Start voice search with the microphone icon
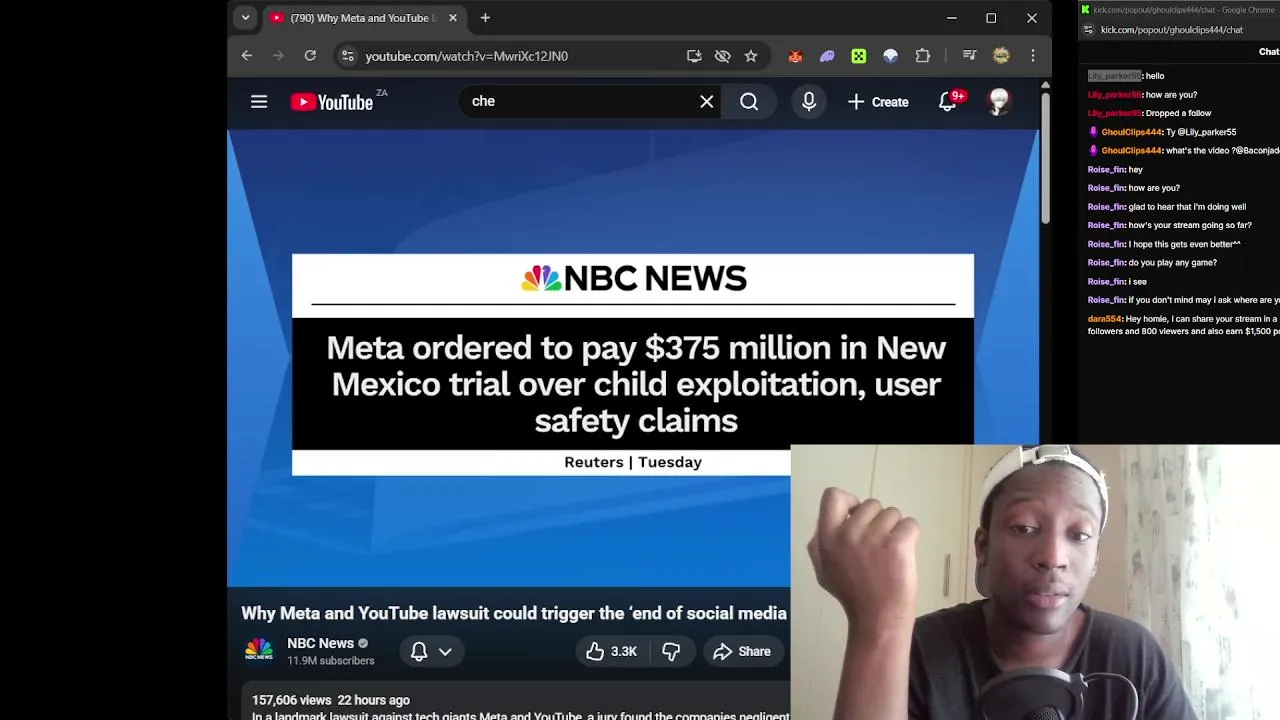 point(809,101)
